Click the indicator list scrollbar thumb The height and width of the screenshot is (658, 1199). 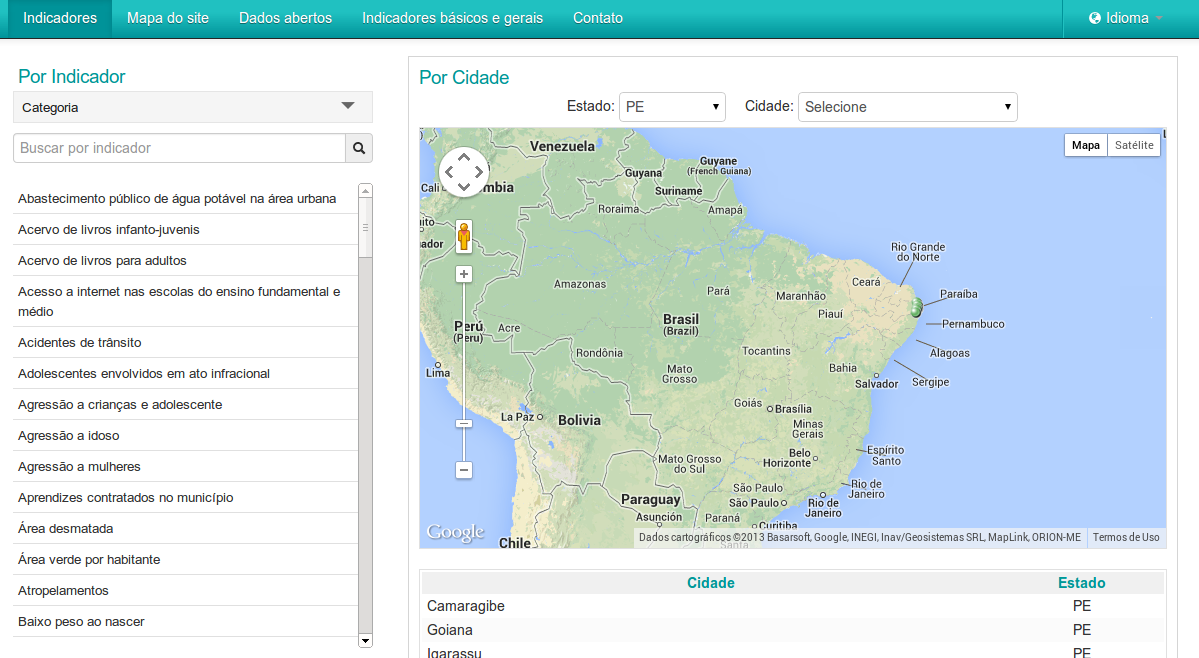click(366, 228)
